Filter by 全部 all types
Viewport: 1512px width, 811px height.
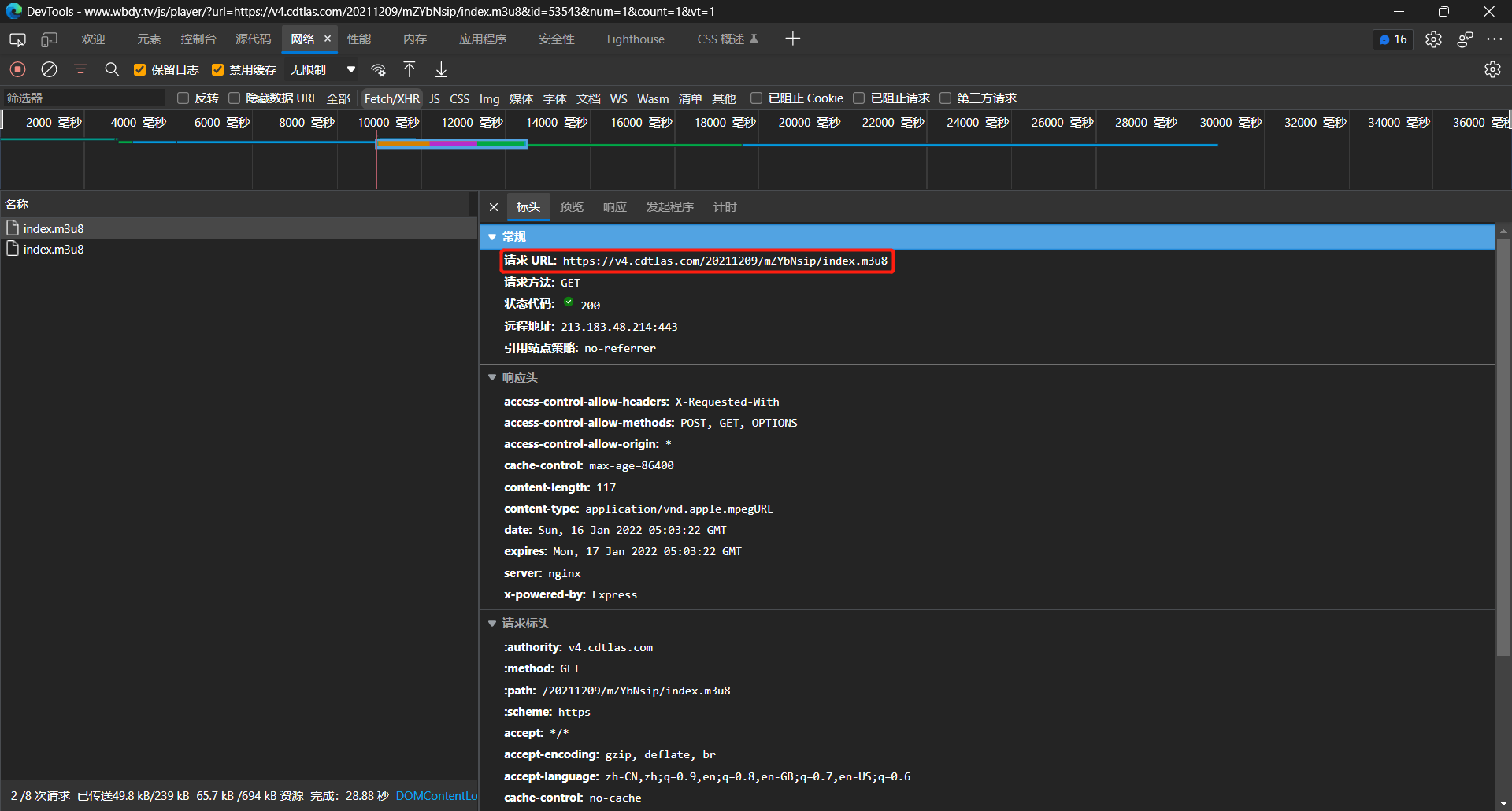coord(339,98)
